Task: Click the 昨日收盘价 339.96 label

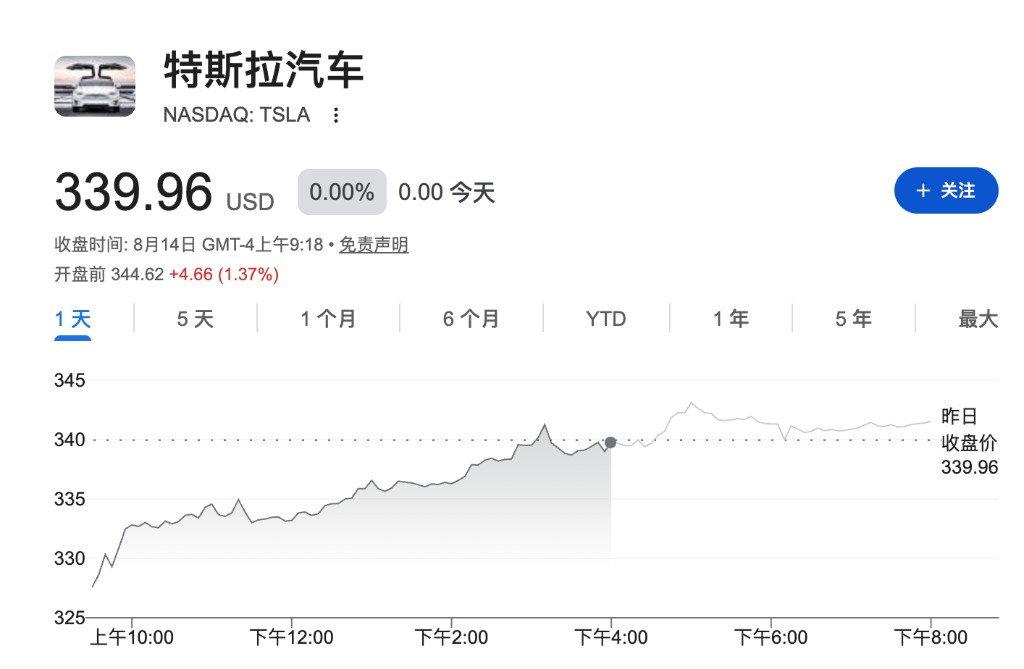Action: pyautogui.click(x=969, y=442)
